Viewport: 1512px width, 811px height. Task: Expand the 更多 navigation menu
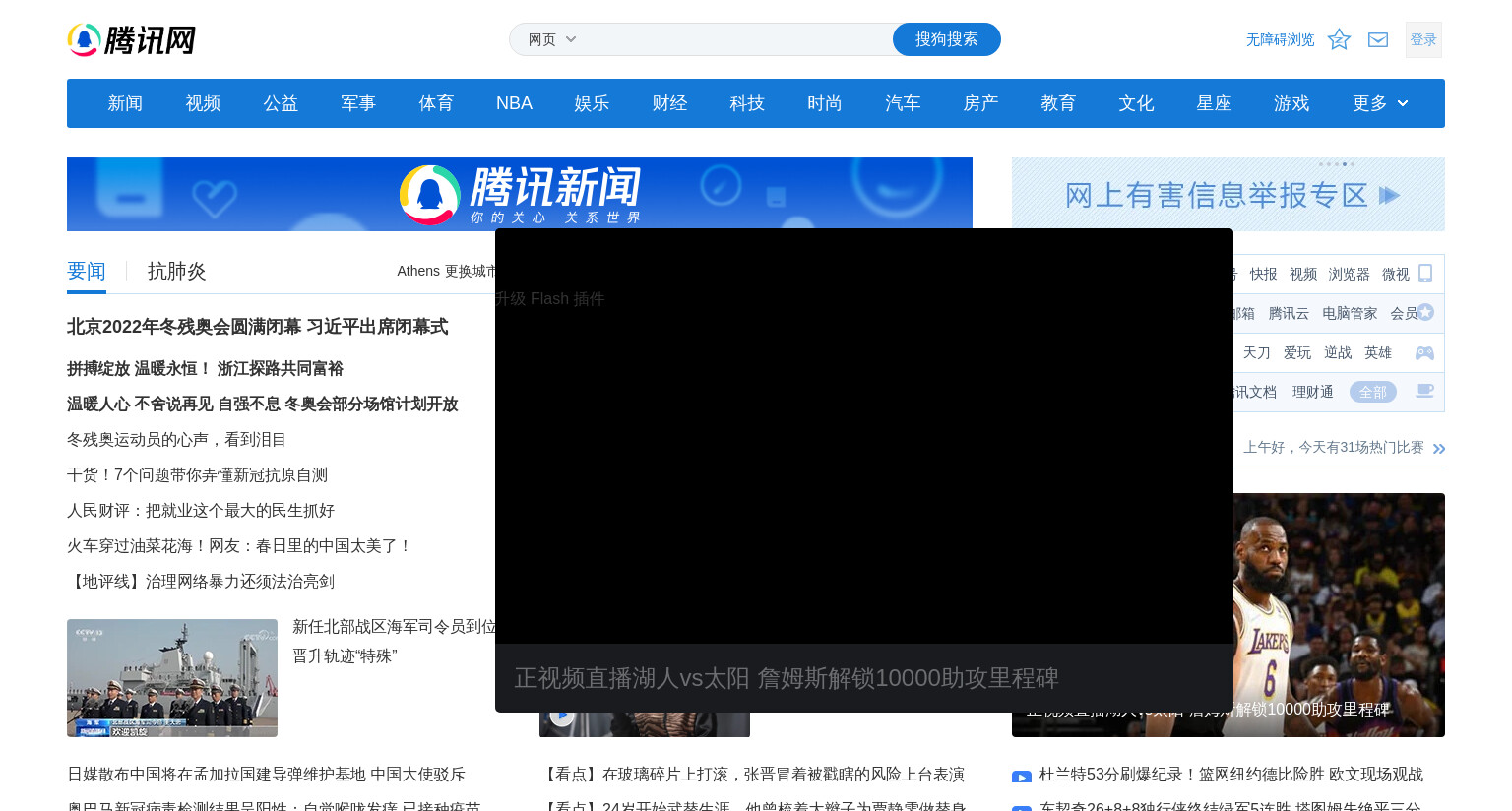click(1379, 103)
